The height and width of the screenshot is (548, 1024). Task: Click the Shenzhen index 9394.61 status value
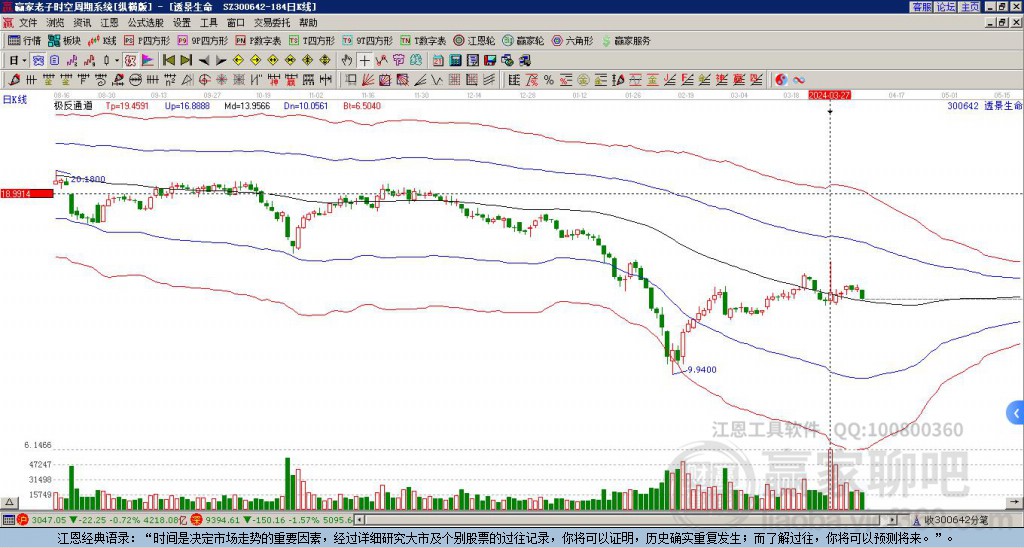[x=223, y=520]
